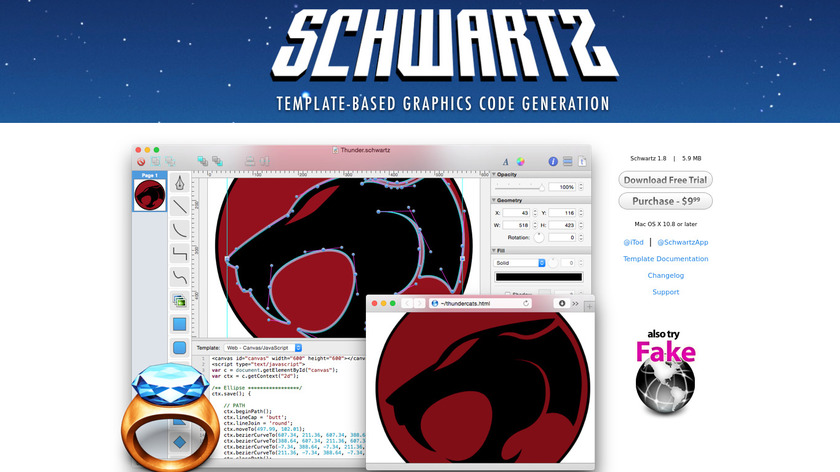The height and width of the screenshot is (472, 840).
Task: Select the Page 1 thumbnail
Action: (x=149, y=195)
